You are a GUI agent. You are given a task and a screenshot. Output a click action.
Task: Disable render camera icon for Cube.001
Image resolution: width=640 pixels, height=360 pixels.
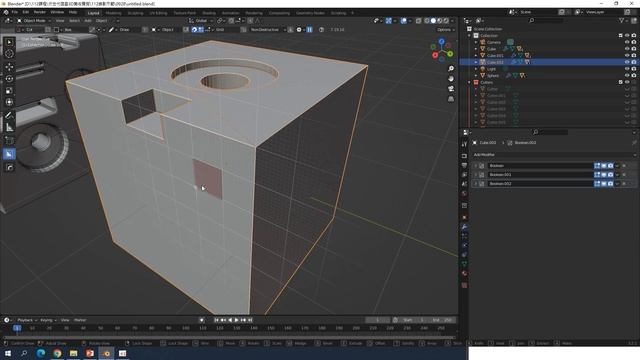[634, 56]
